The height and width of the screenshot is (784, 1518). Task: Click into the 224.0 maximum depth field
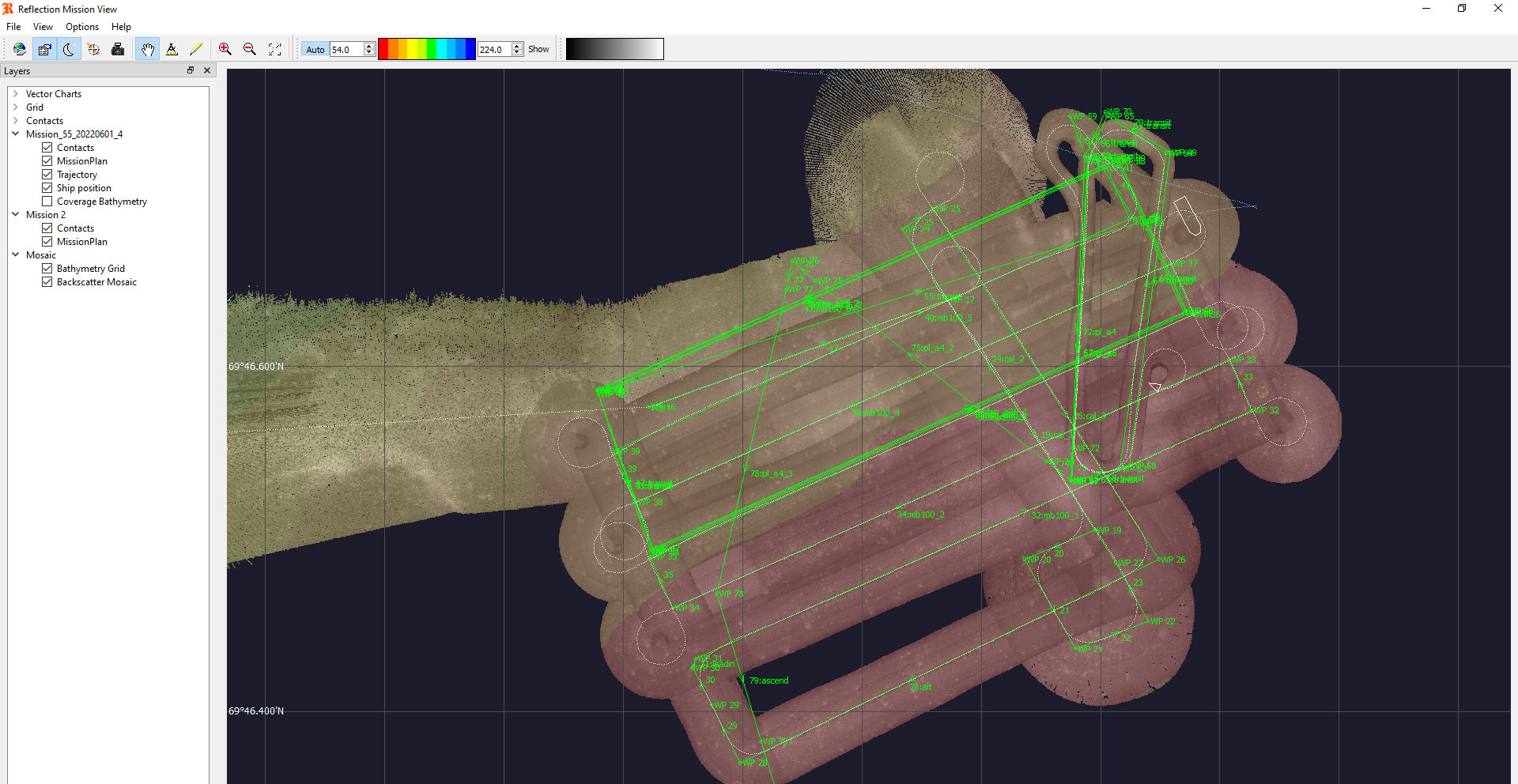pos(495,49)
